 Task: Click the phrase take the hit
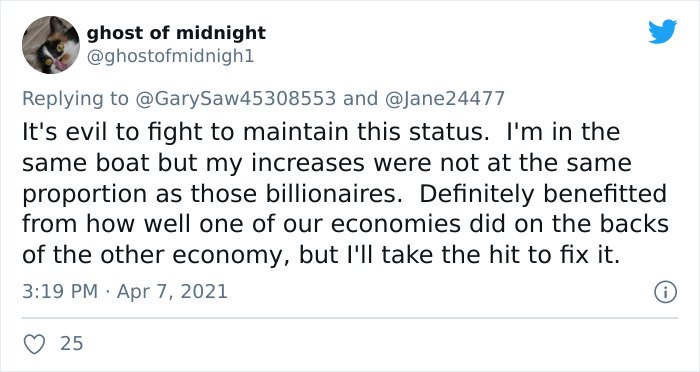[455, 255]
